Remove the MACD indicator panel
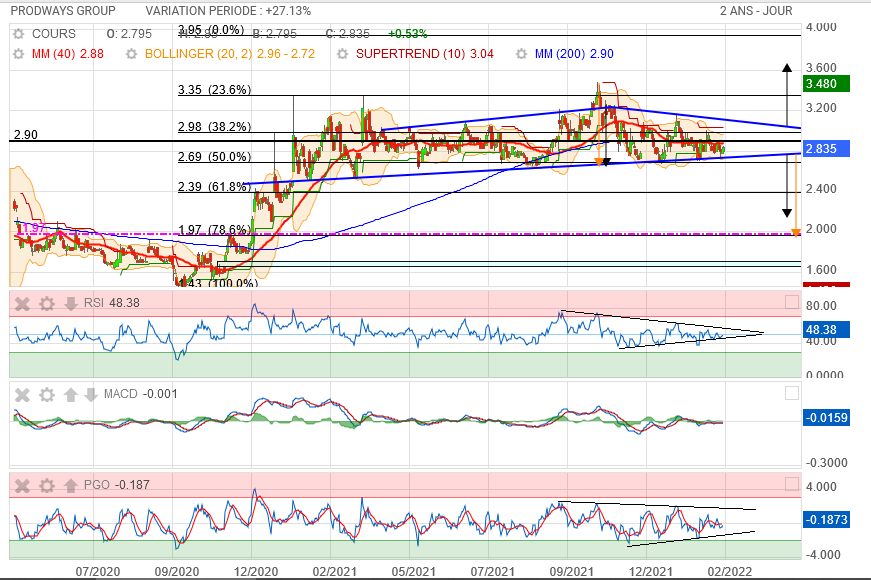871x580 pixels. [x=22, y=394]
